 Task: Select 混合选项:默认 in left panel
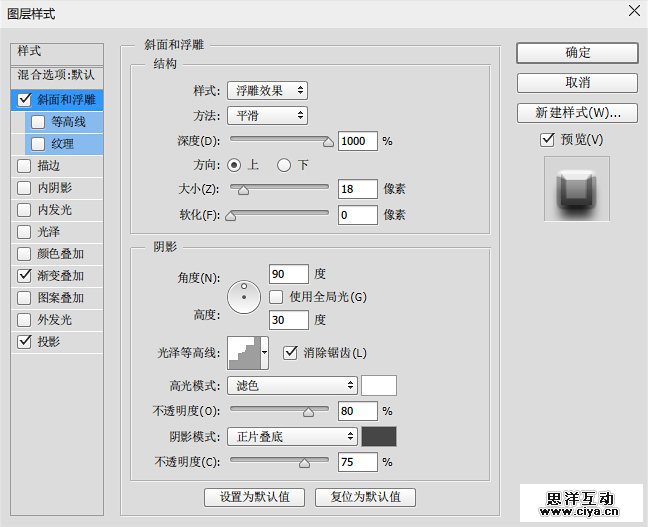57,76
